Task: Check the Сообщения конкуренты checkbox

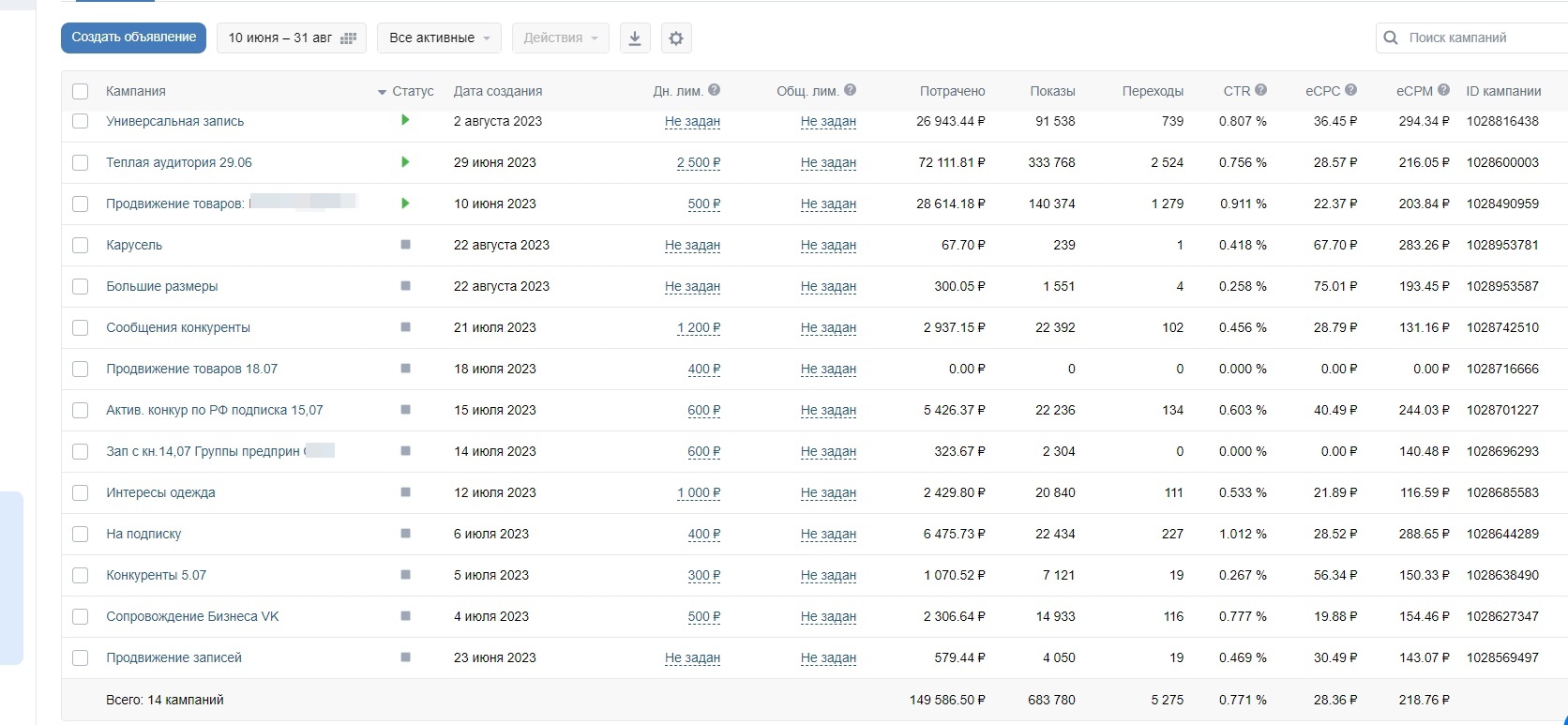Action: point(81,327)
